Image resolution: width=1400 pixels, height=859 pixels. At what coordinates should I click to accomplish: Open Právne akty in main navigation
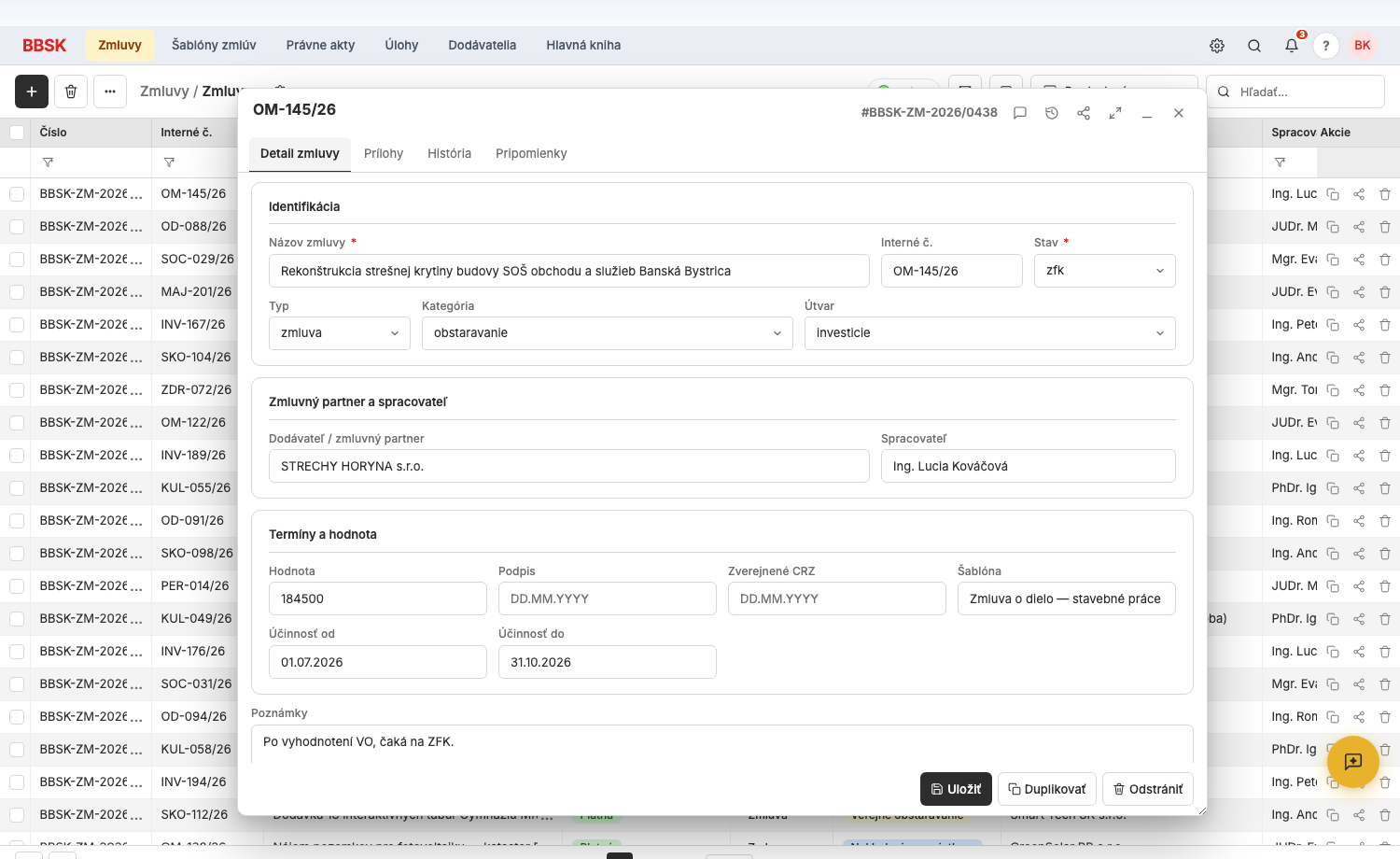point(320,46)
